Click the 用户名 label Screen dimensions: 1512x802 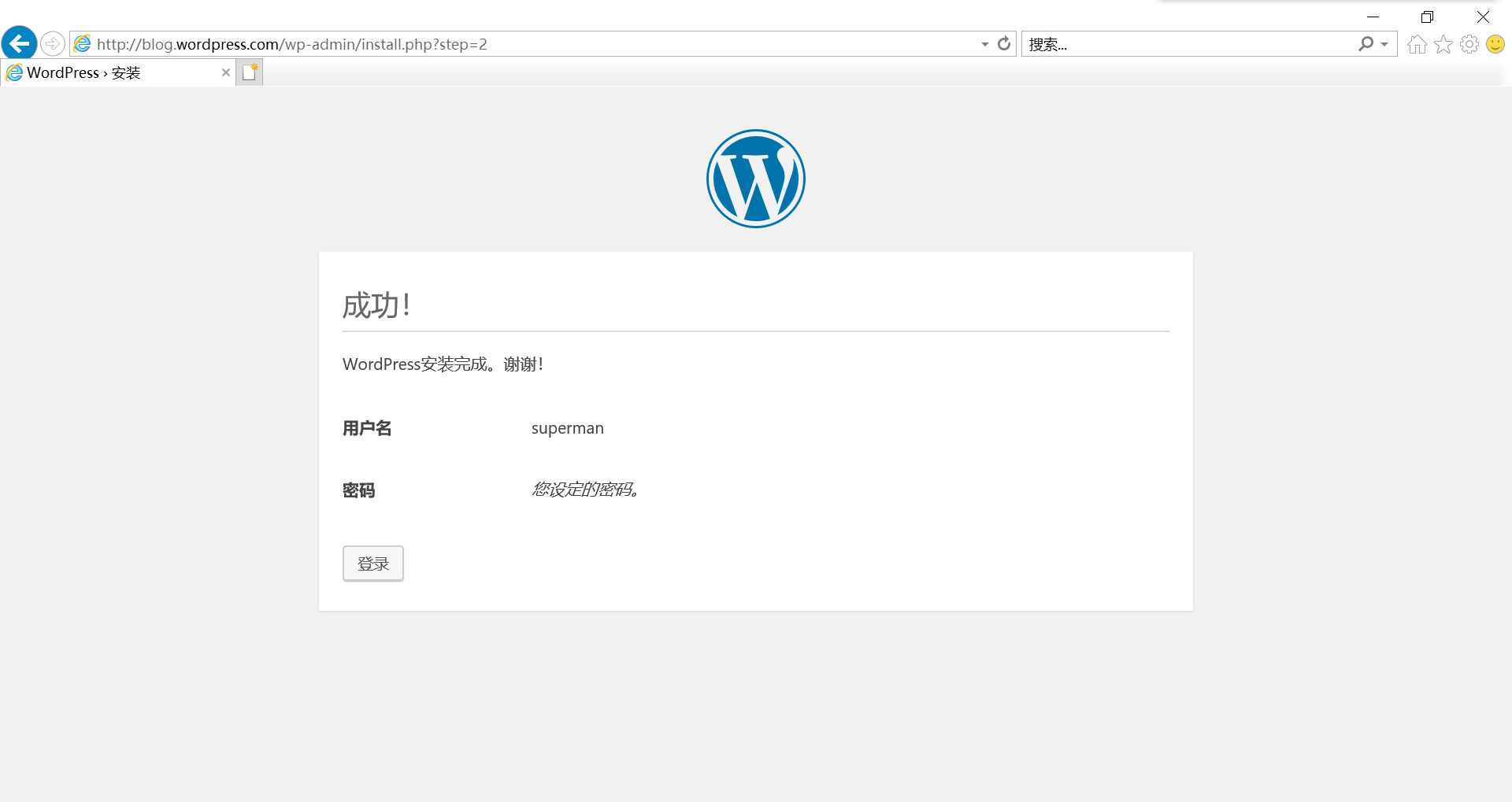367,428
